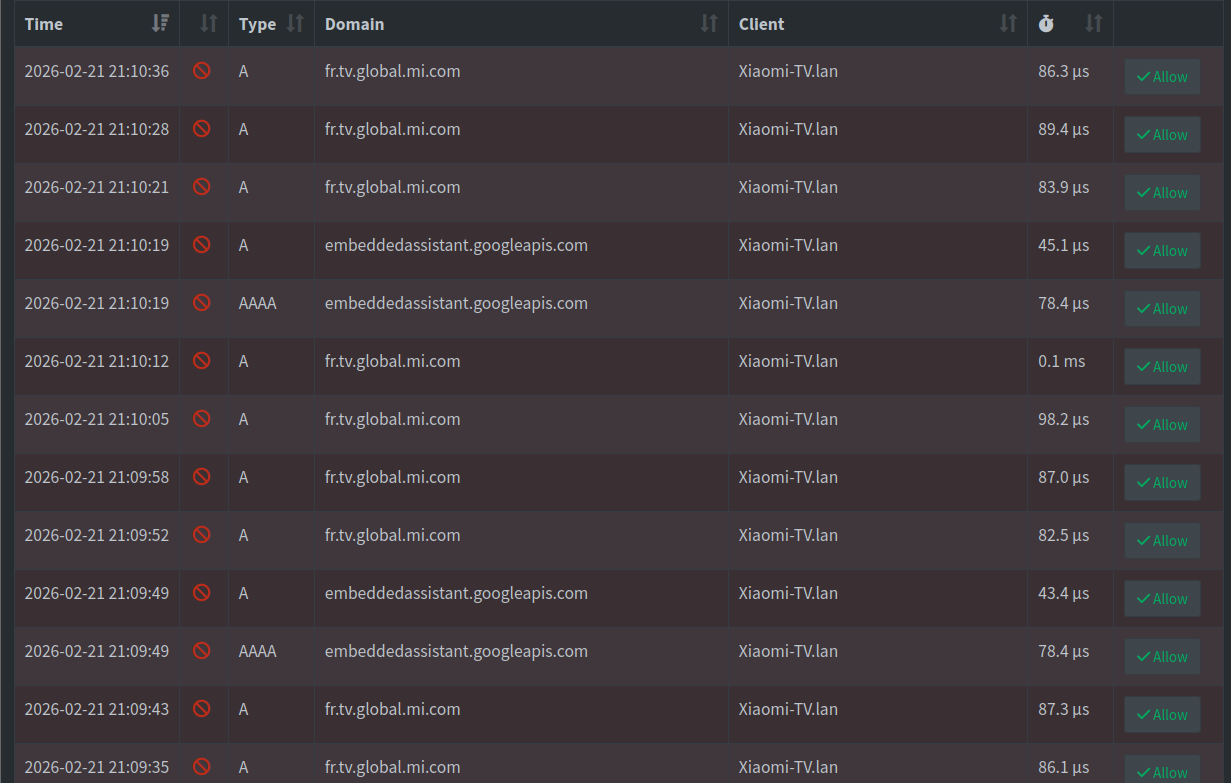This screenshot has height=783, width=1231.
Task: Sort the Client column using its arrows
Action: [x=1008, y=24]
